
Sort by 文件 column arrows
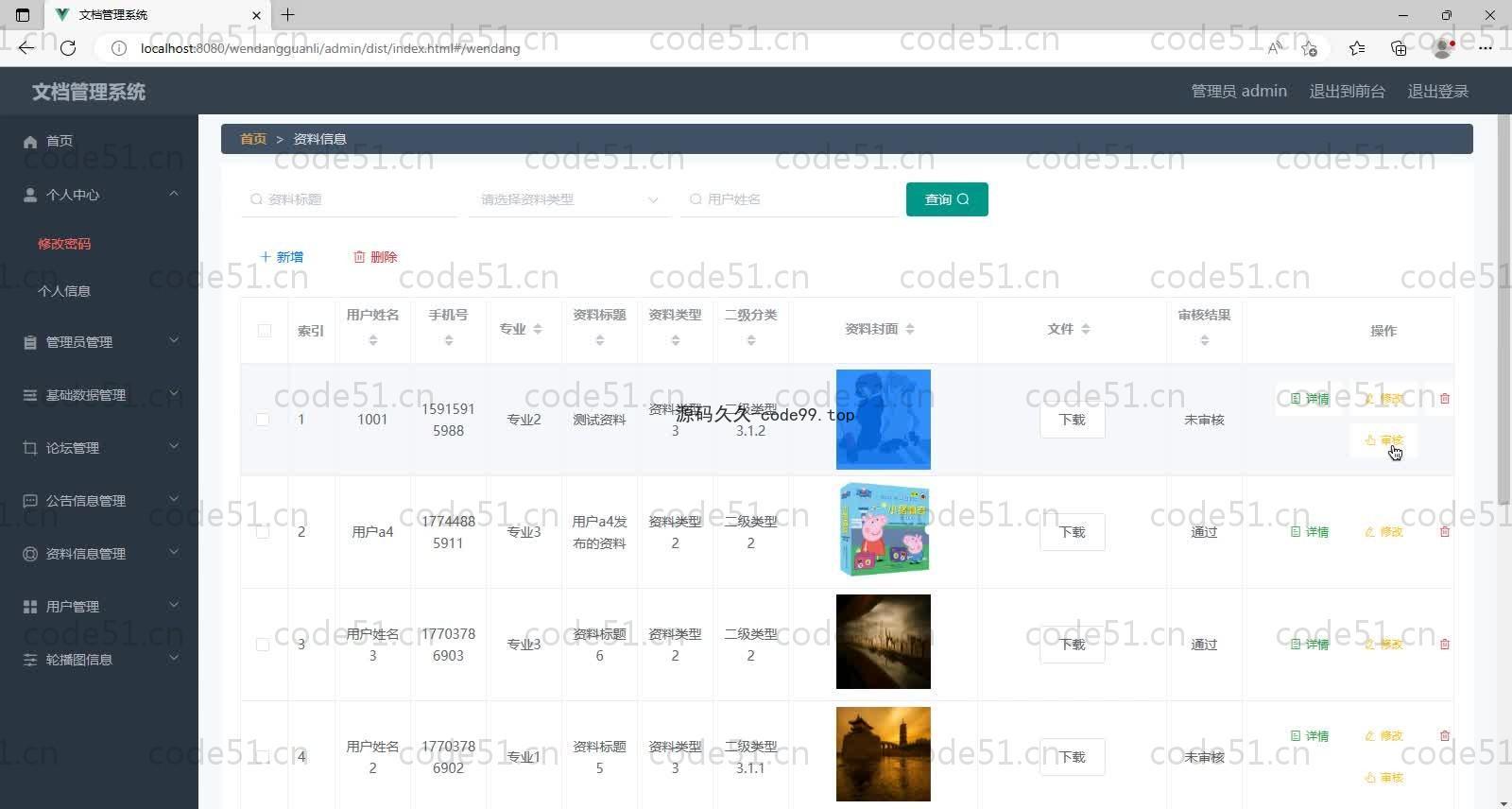[x=1086, y=329]
